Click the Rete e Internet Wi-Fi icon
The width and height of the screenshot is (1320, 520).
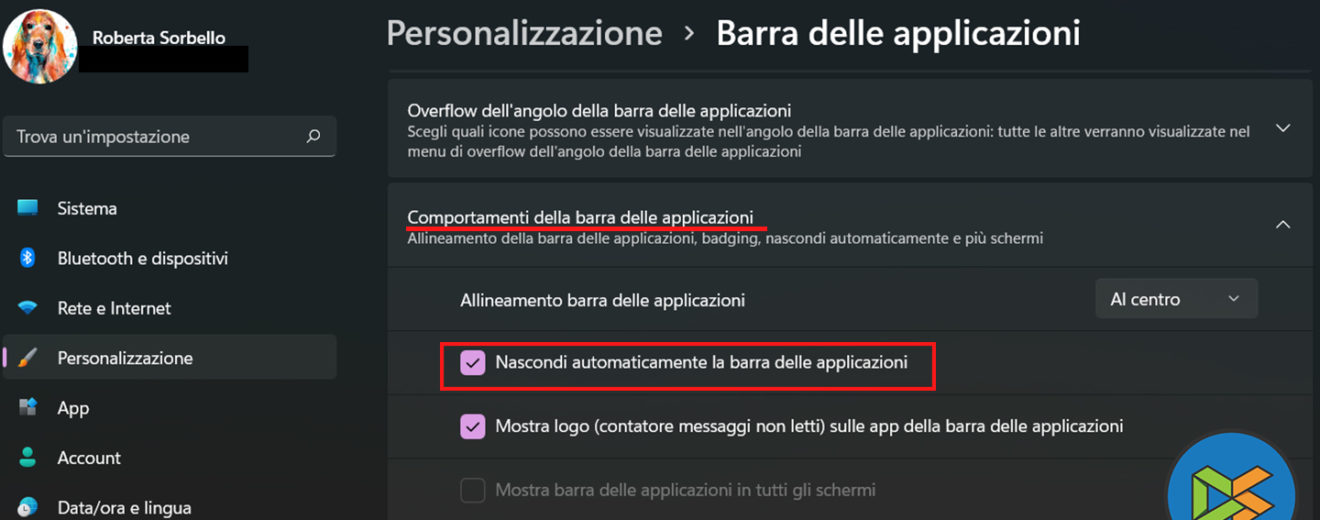pyautogui.click(x=28, y=308)
